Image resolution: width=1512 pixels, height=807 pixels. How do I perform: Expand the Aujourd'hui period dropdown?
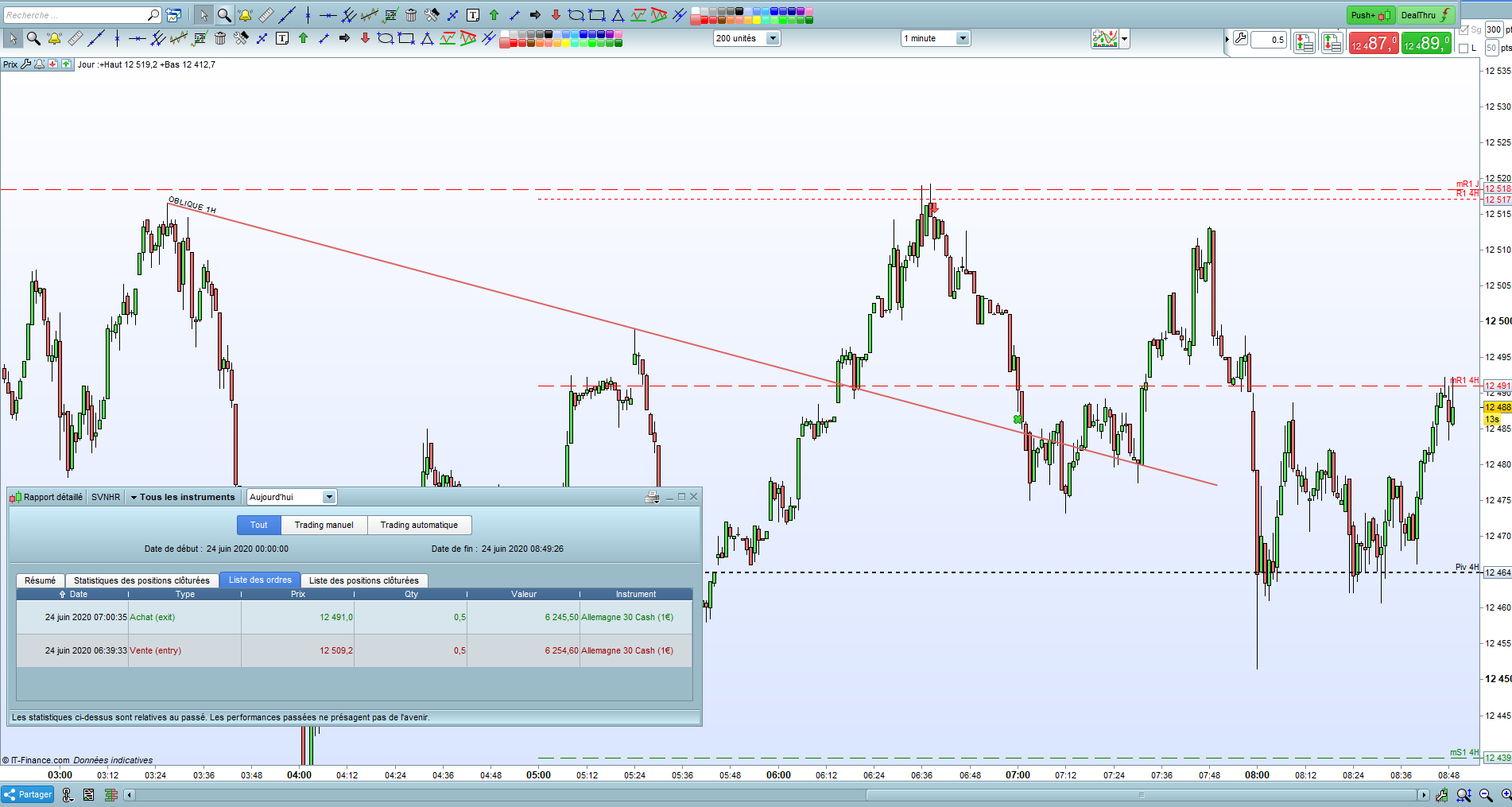click(x=292, y=497)
